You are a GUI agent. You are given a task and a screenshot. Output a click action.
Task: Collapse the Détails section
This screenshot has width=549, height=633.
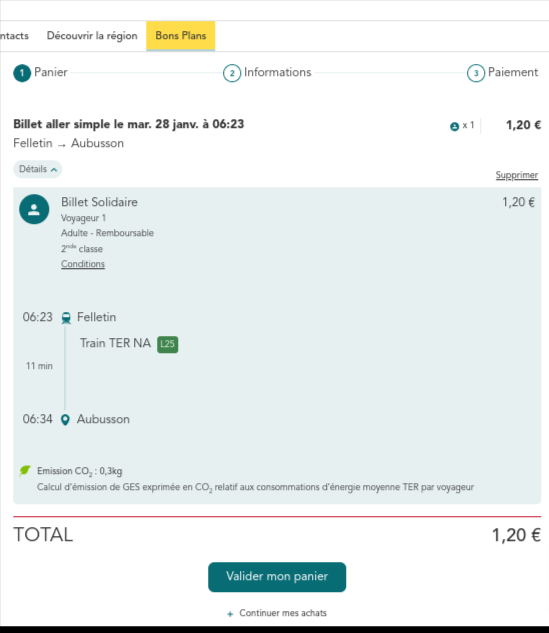click(x=38, y=169)
